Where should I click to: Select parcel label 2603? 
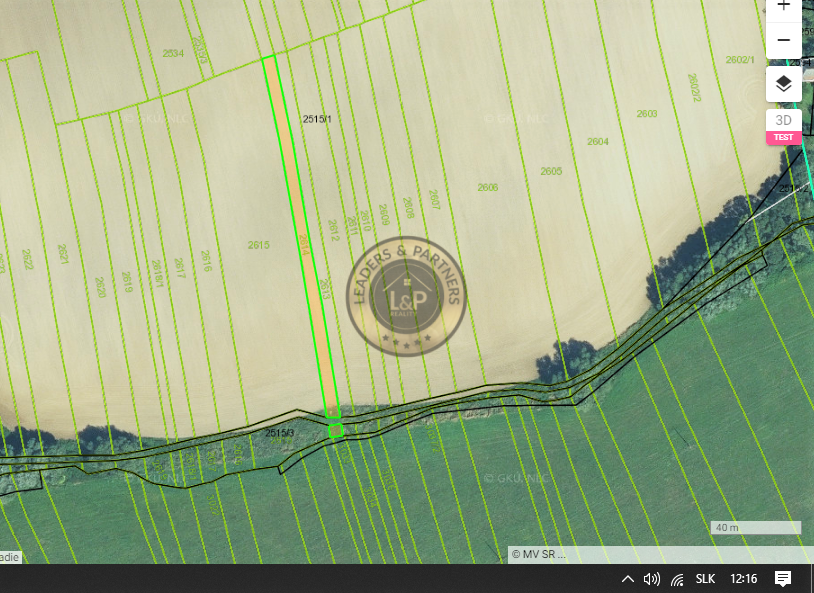[x=647, y=113]
